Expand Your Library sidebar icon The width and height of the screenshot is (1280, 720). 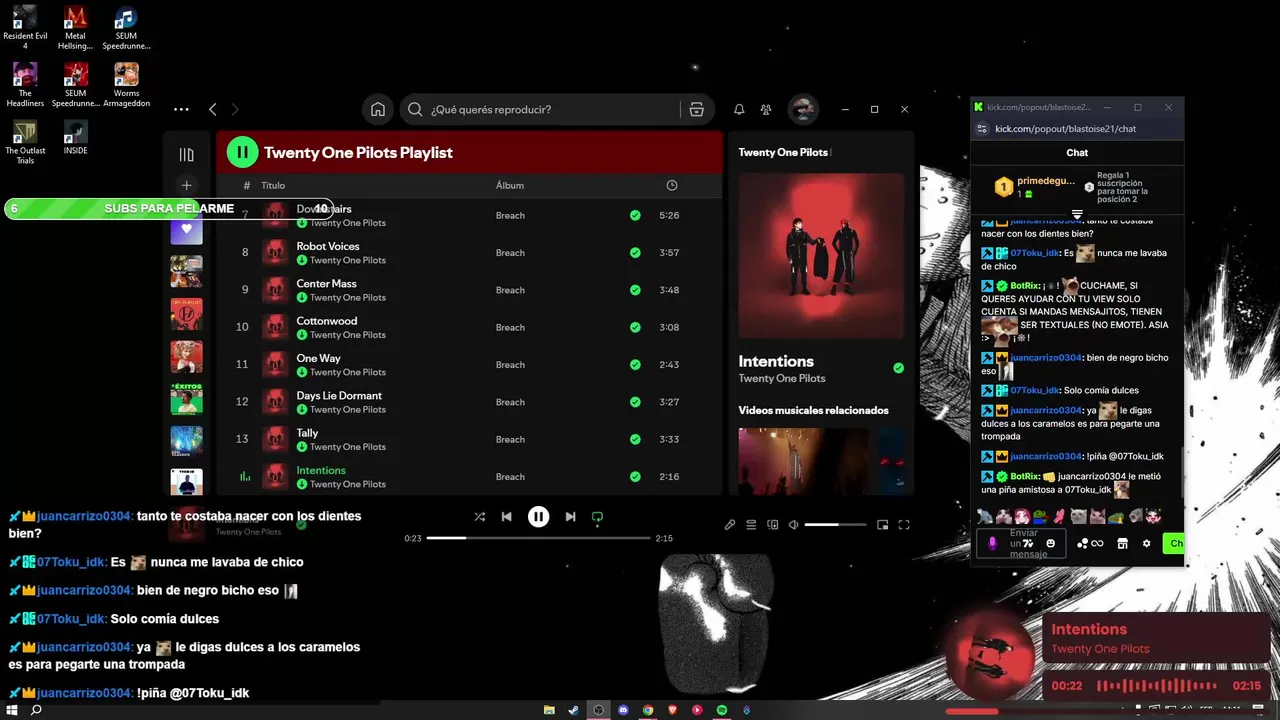(x=186, y=154)
